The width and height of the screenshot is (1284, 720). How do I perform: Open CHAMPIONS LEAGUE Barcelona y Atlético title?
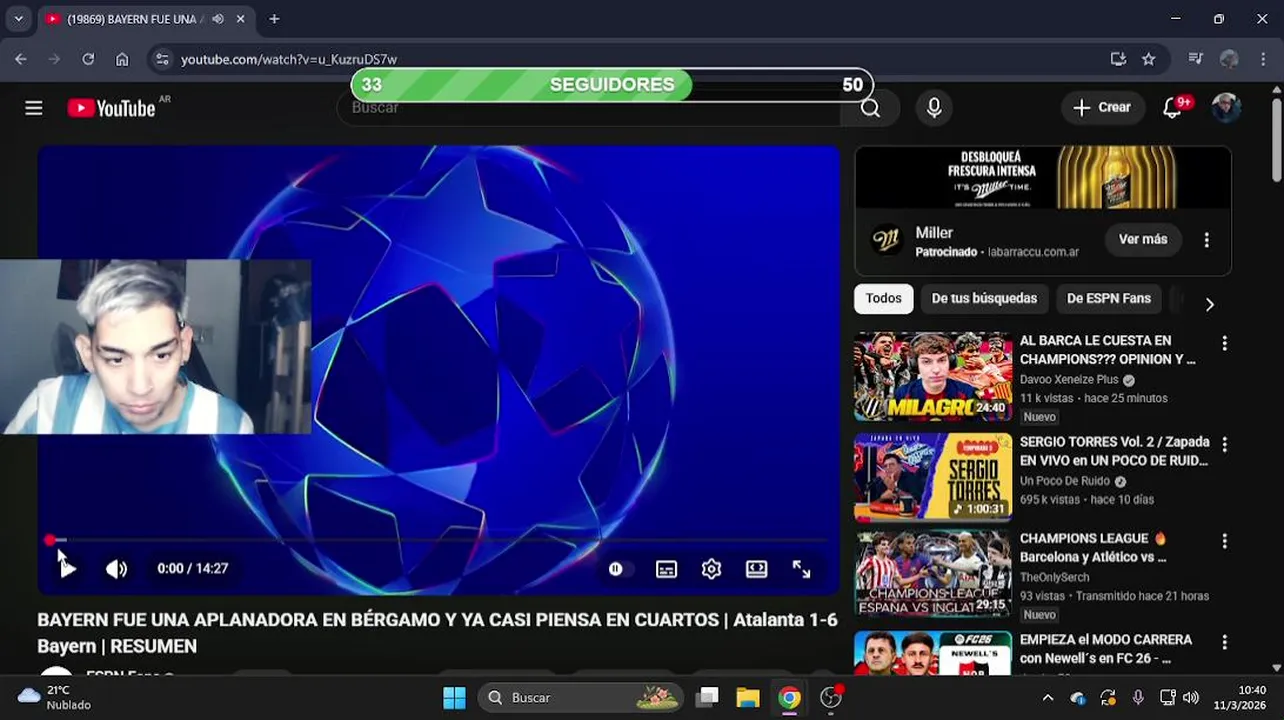tap(1093, 548)
